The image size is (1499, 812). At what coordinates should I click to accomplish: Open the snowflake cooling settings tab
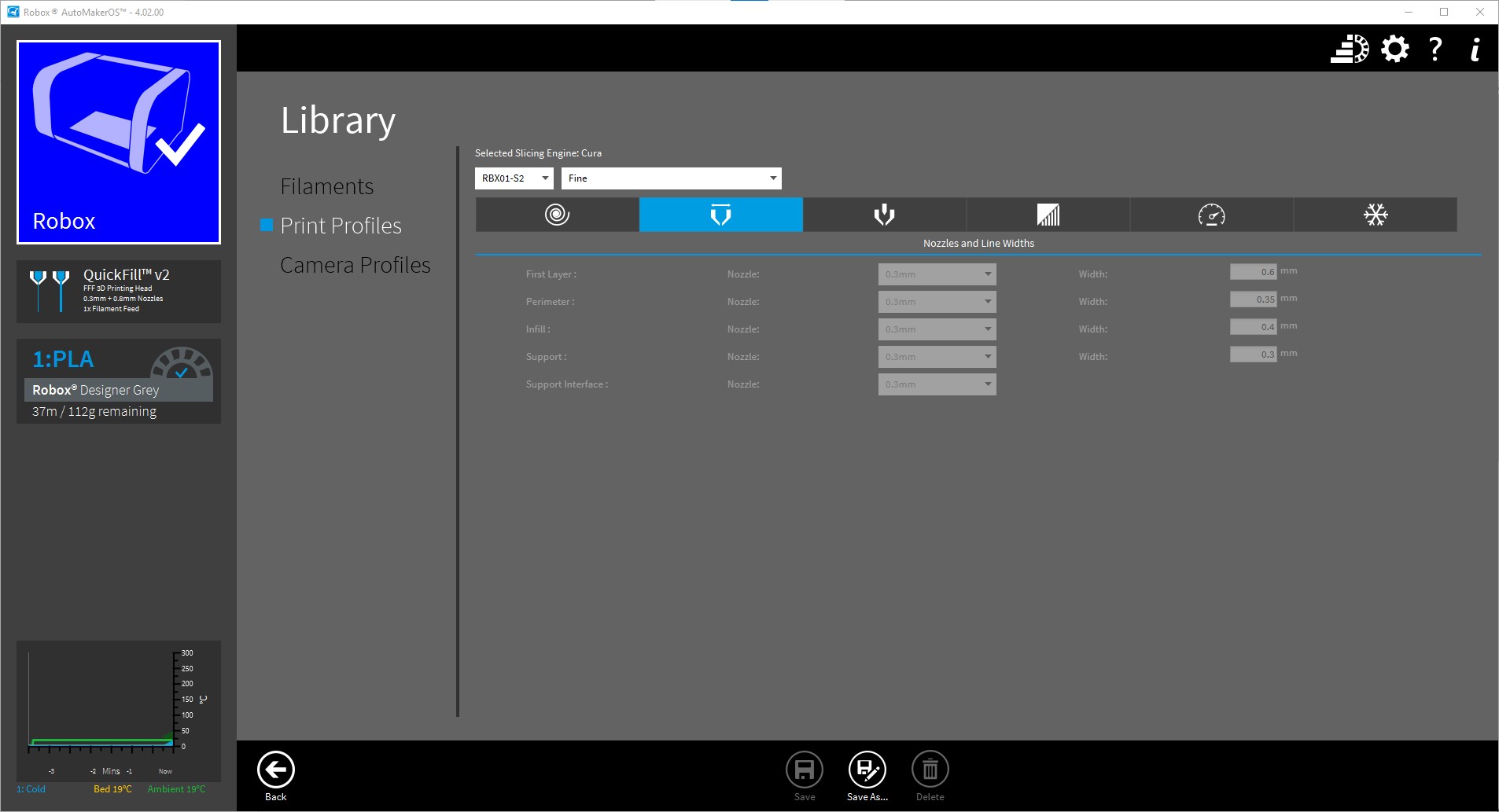(x=1375, y=215)
